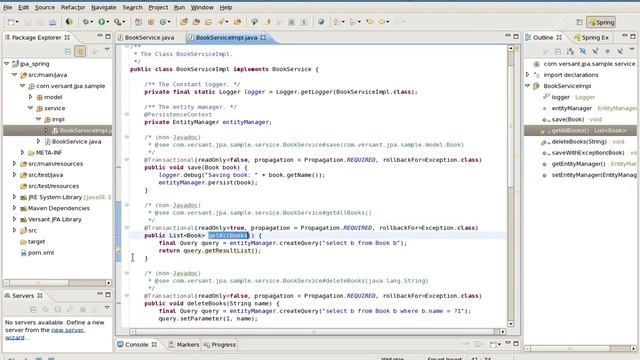Collapse All in Package Explorer toolbar
This screenshot has width=640, height=360.
coord(68,51)
